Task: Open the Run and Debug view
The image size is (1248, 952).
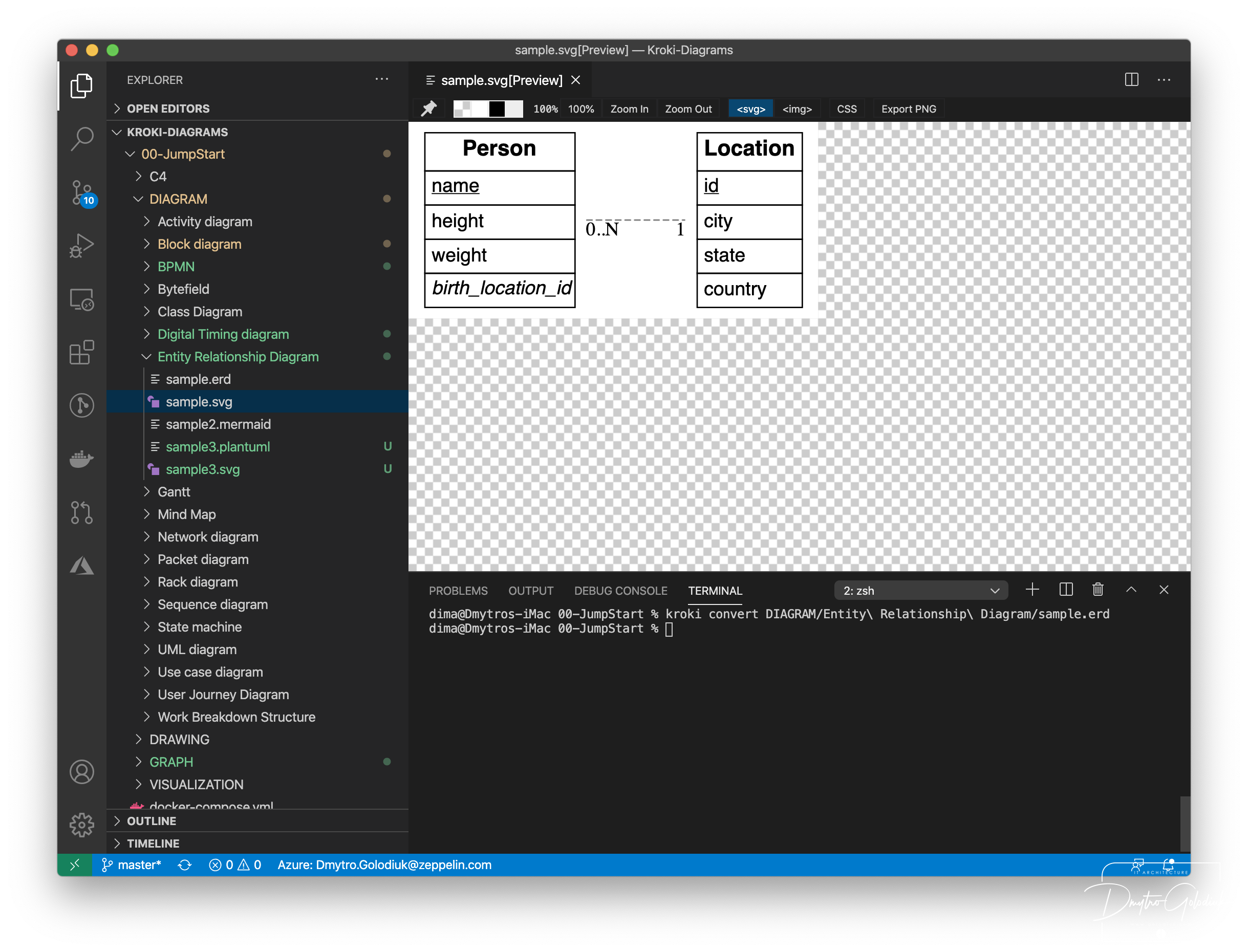Action: pyautogui.click(x=81, y=246)
